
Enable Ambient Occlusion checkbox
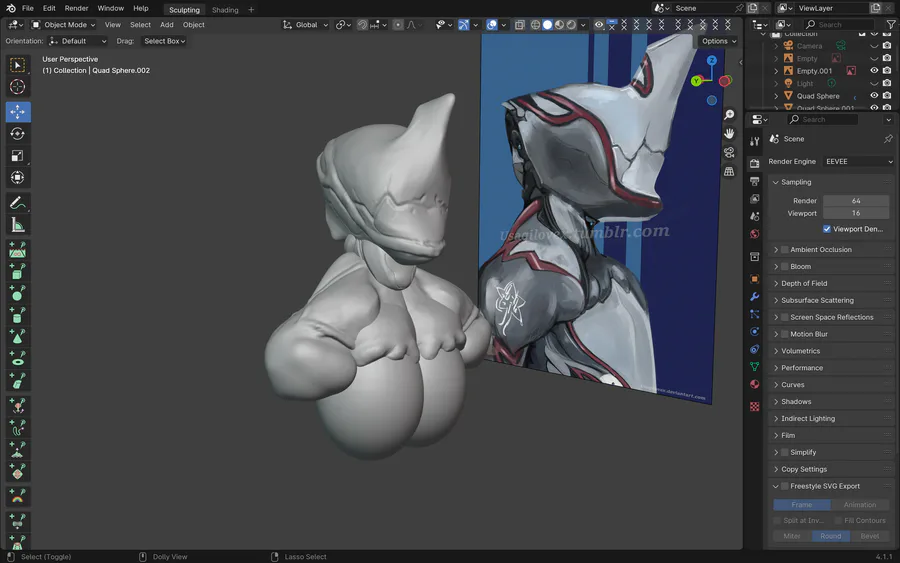(x=785, y=250)
